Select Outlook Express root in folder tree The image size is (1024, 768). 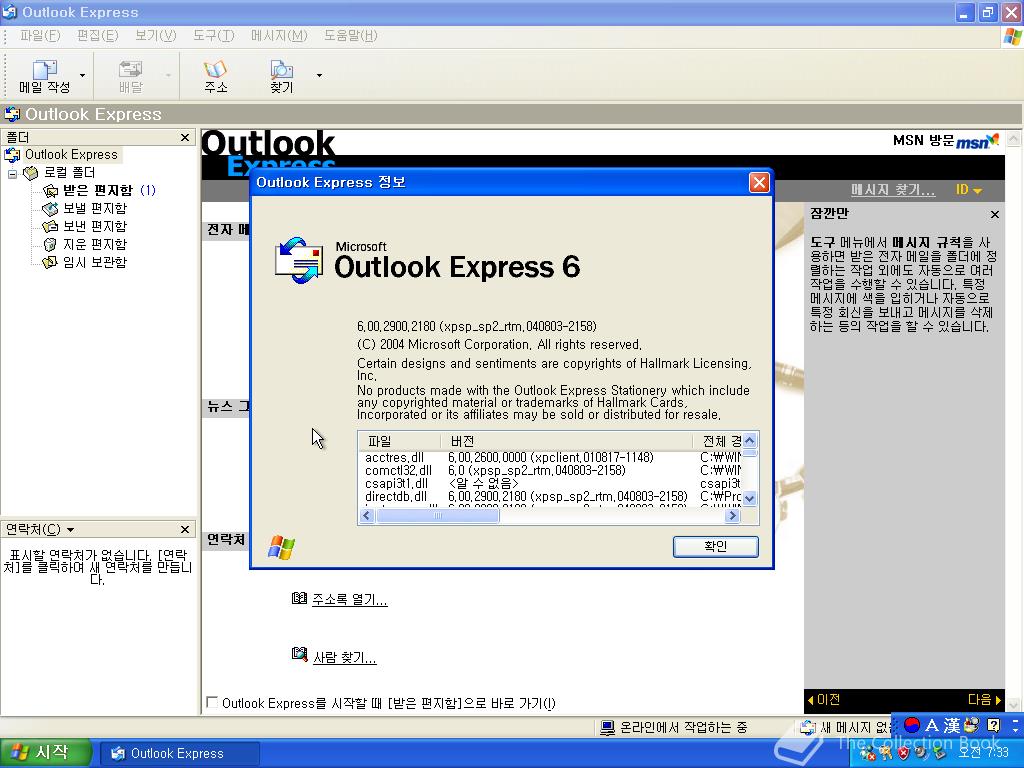point(71,155)
